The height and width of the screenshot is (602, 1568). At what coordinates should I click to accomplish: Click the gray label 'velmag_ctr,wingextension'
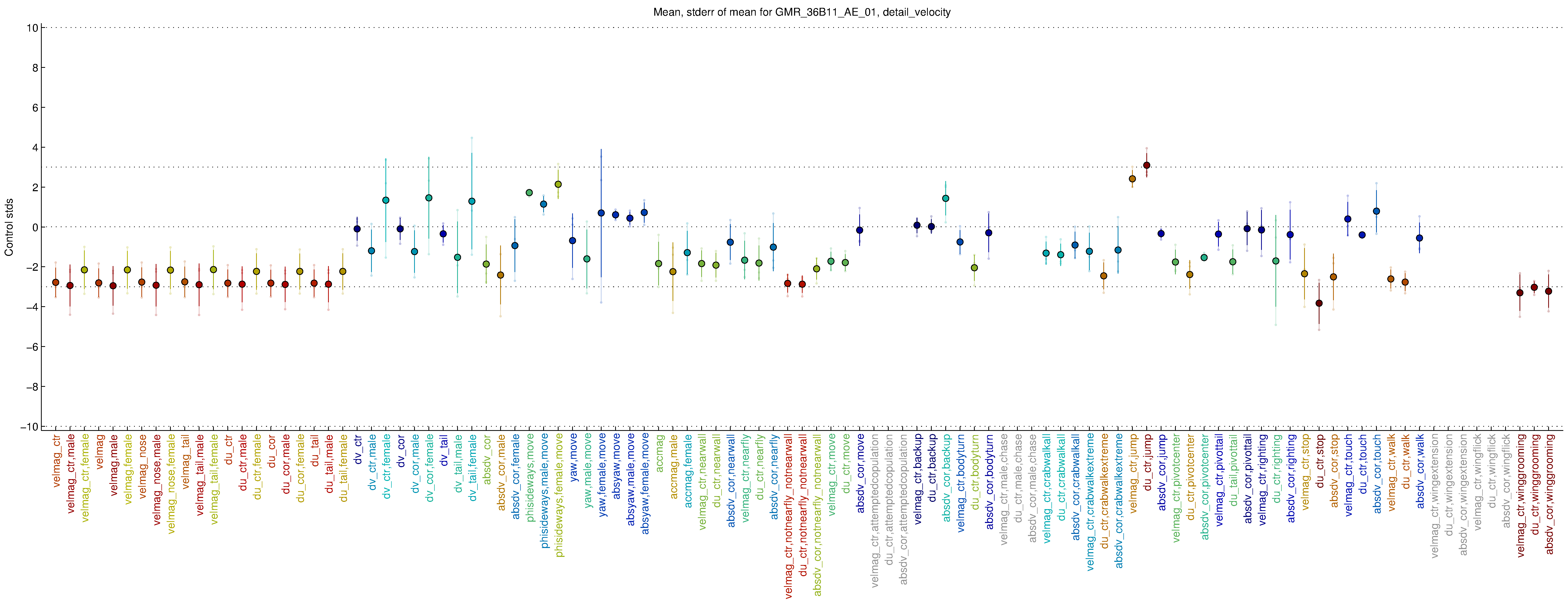[1435, 496]
